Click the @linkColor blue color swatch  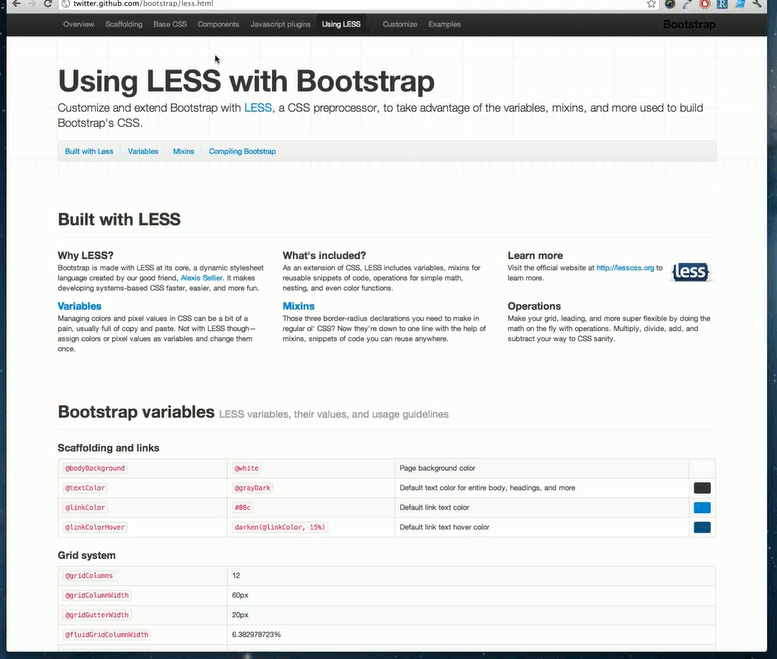[702, 507]
